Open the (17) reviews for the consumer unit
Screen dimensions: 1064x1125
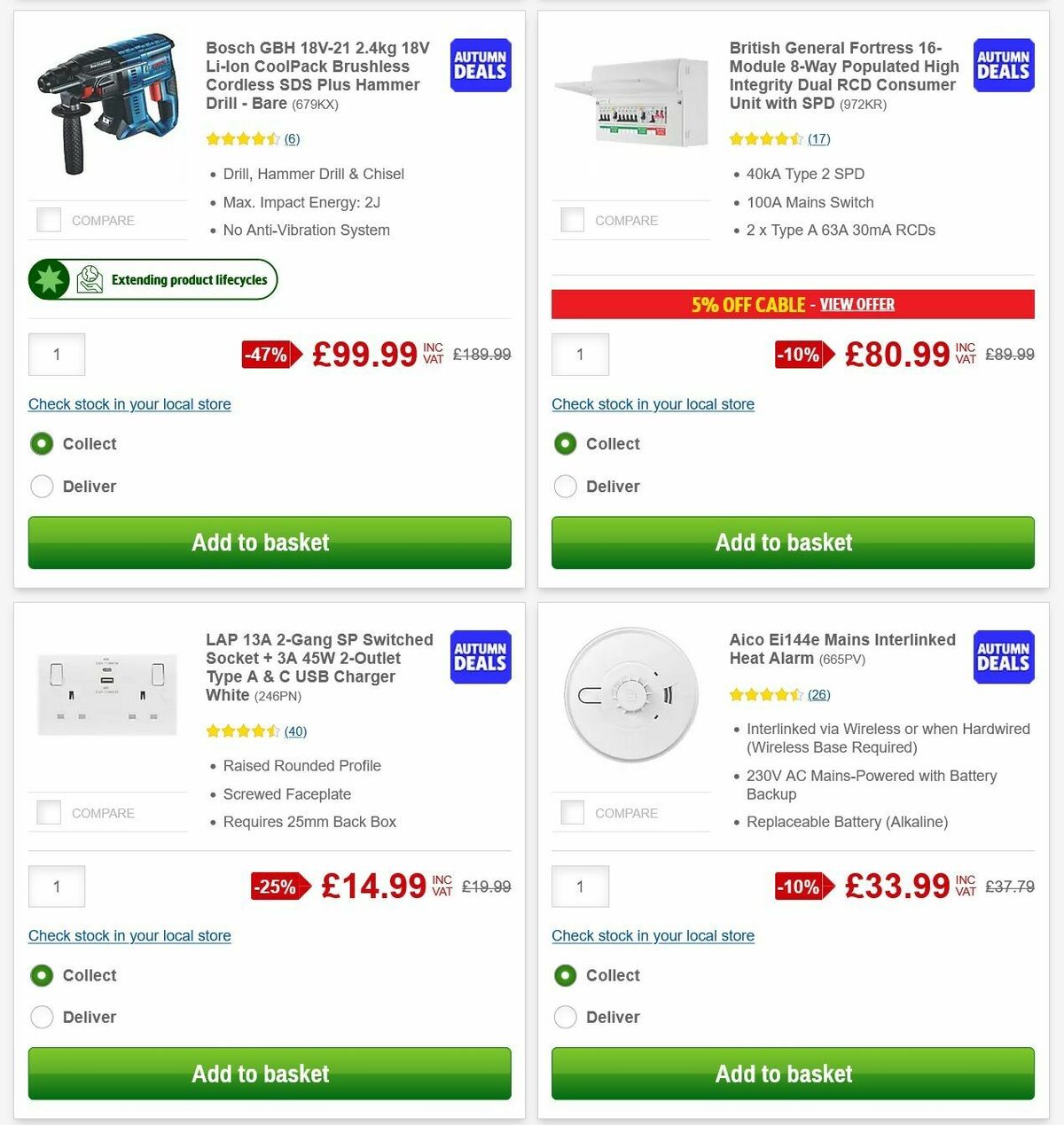pos(819,139)
